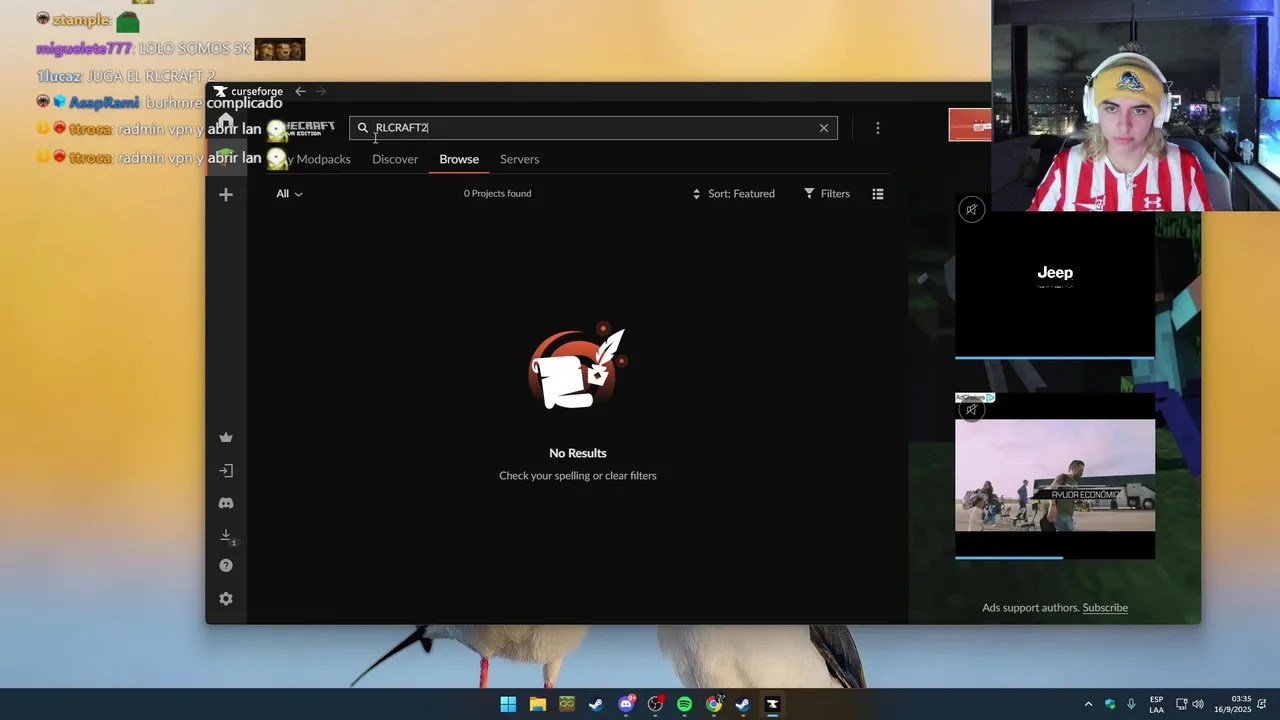
Task: Open the notifications bell in tray
Action: pyautogui.click(x=1263, y=704)
